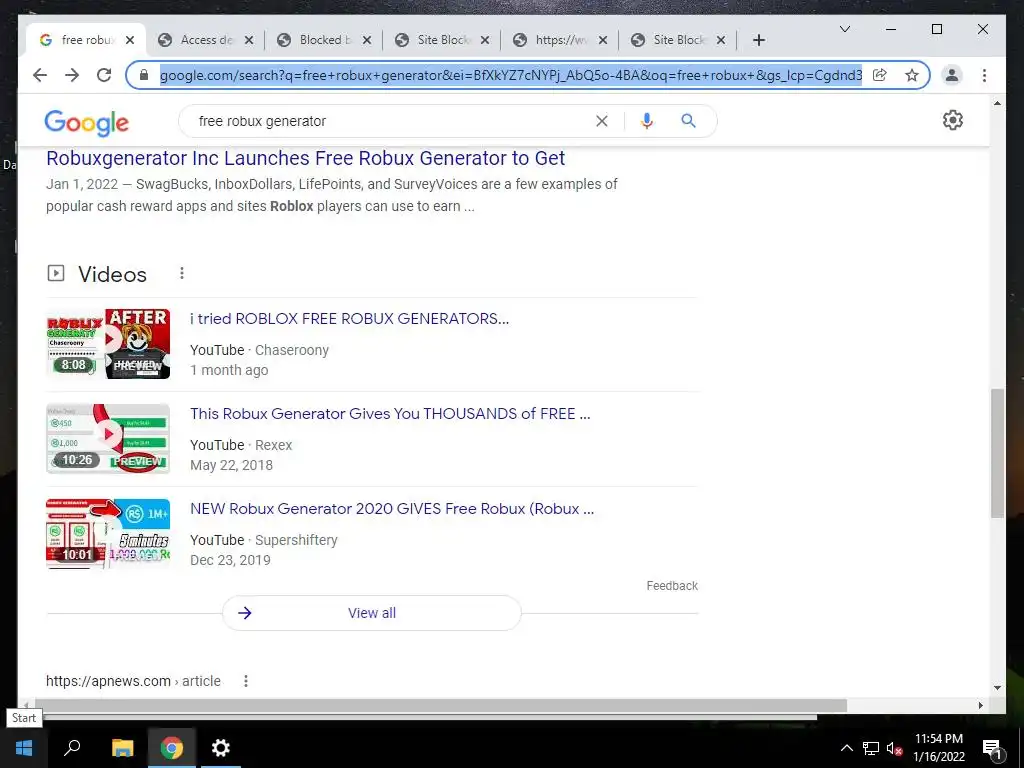1024x768 pixels.
Task: Open 'NEW Robux Generator 2020 GIVES Free Robux' video
Action: pyautogui.click(x=392, y=509)
